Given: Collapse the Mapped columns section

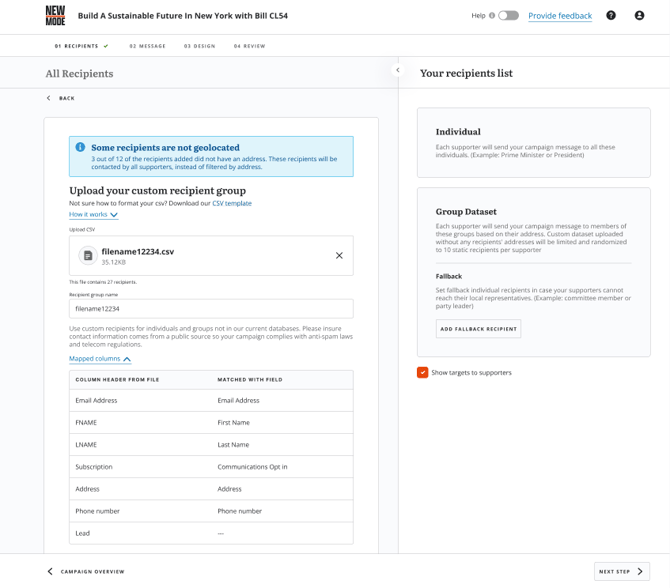Looking at the screenshot, I should [100, 358].
